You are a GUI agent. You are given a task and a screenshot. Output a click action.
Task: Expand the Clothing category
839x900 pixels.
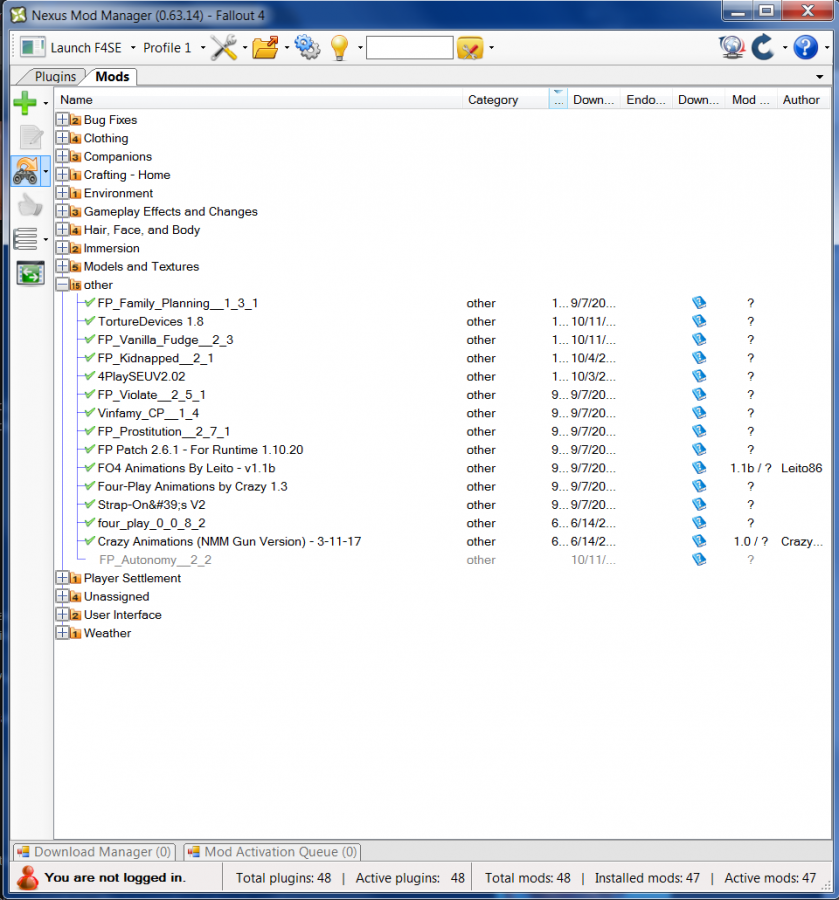click(x=62, y=138)
